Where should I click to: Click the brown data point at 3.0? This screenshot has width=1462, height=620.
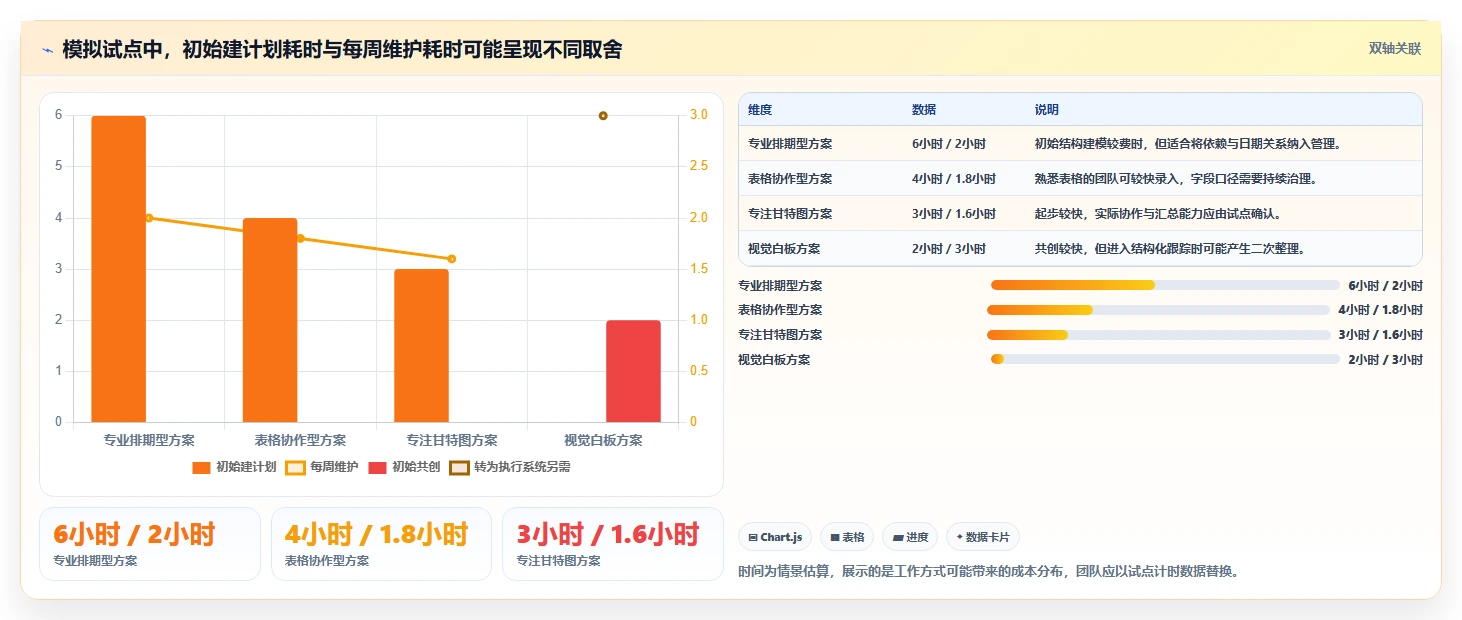point(603,116)
